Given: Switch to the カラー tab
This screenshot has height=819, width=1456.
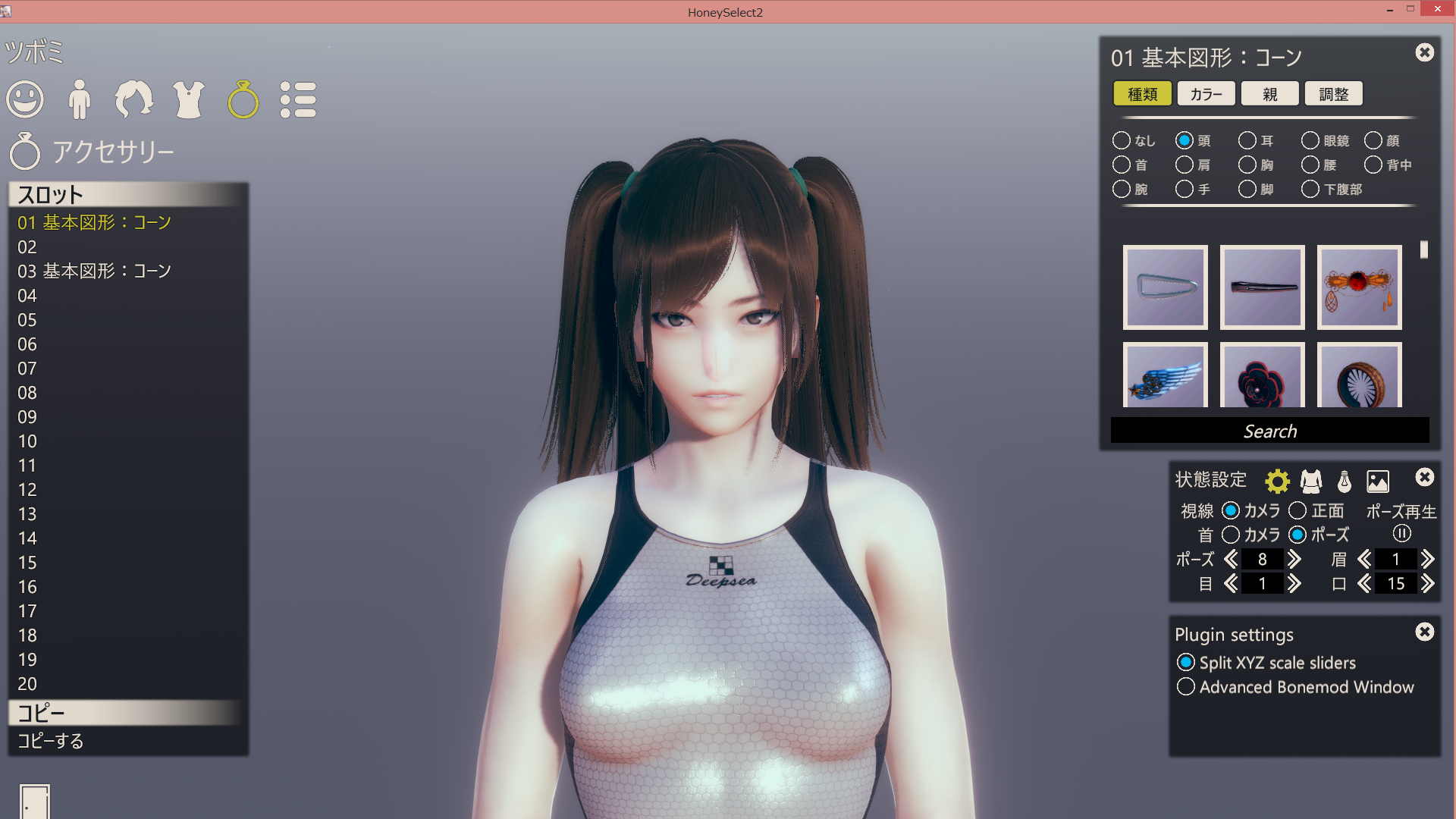Looking at the screenshot, I should point(1207,94).
